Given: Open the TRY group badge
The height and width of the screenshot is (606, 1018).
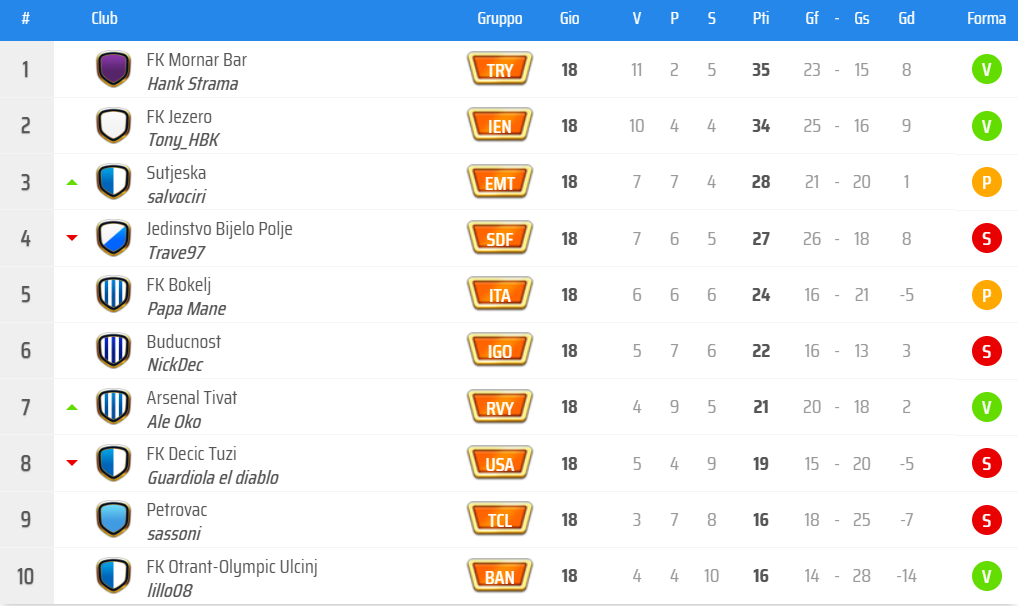Looking at the screenshot, I should 500,69.
